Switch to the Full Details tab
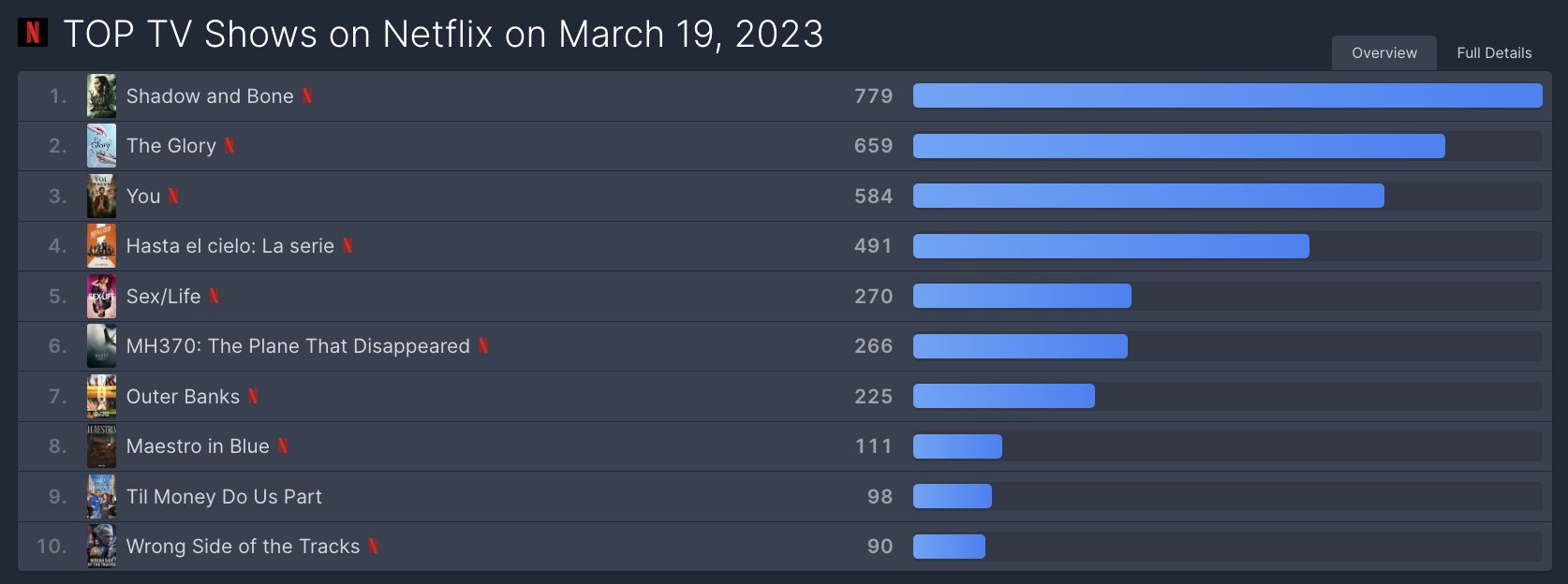This screenshot has width=1568, height=584. point(1494,53)
